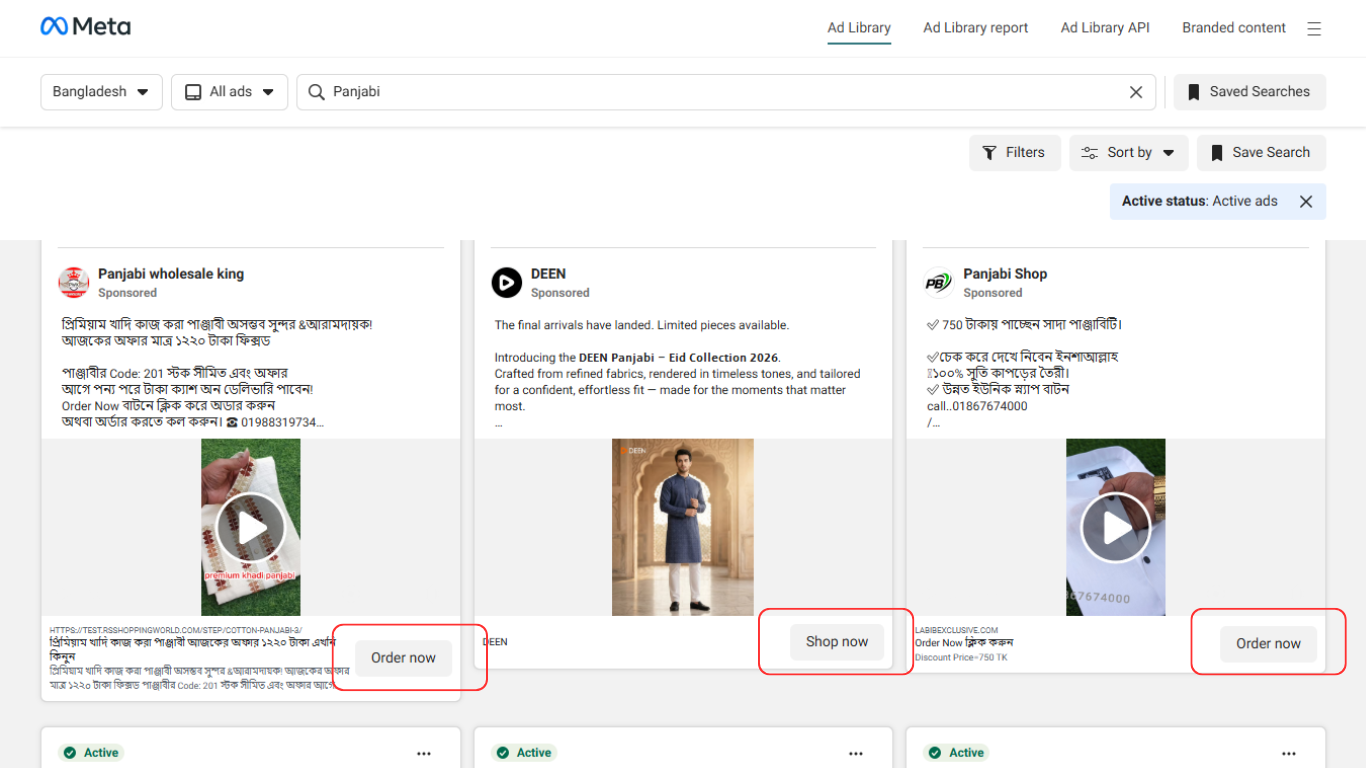The width and height of the screenshot is (1366, 768).
Task: Open the Branded content tab
Action: click(x=1233, y=28)
